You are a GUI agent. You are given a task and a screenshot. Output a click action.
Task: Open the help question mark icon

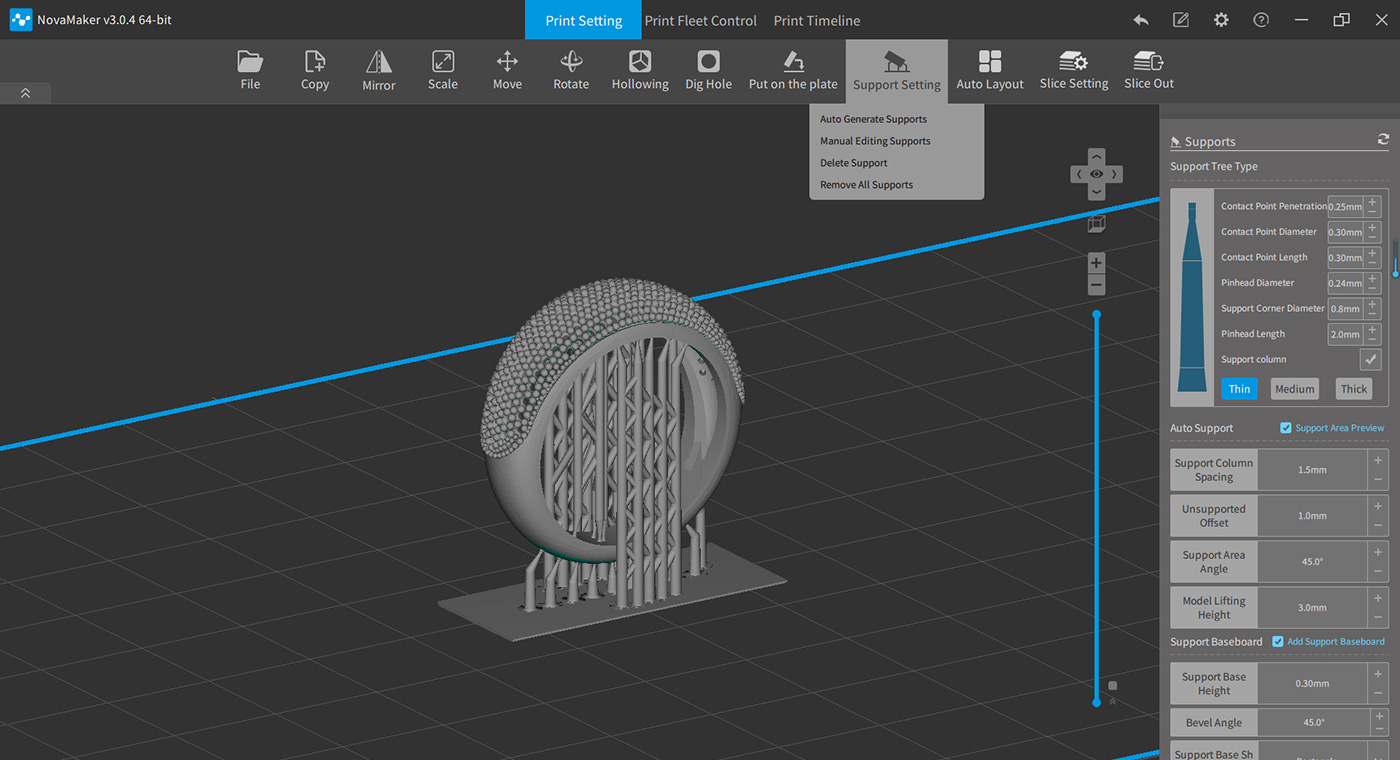pos(1261,20)
